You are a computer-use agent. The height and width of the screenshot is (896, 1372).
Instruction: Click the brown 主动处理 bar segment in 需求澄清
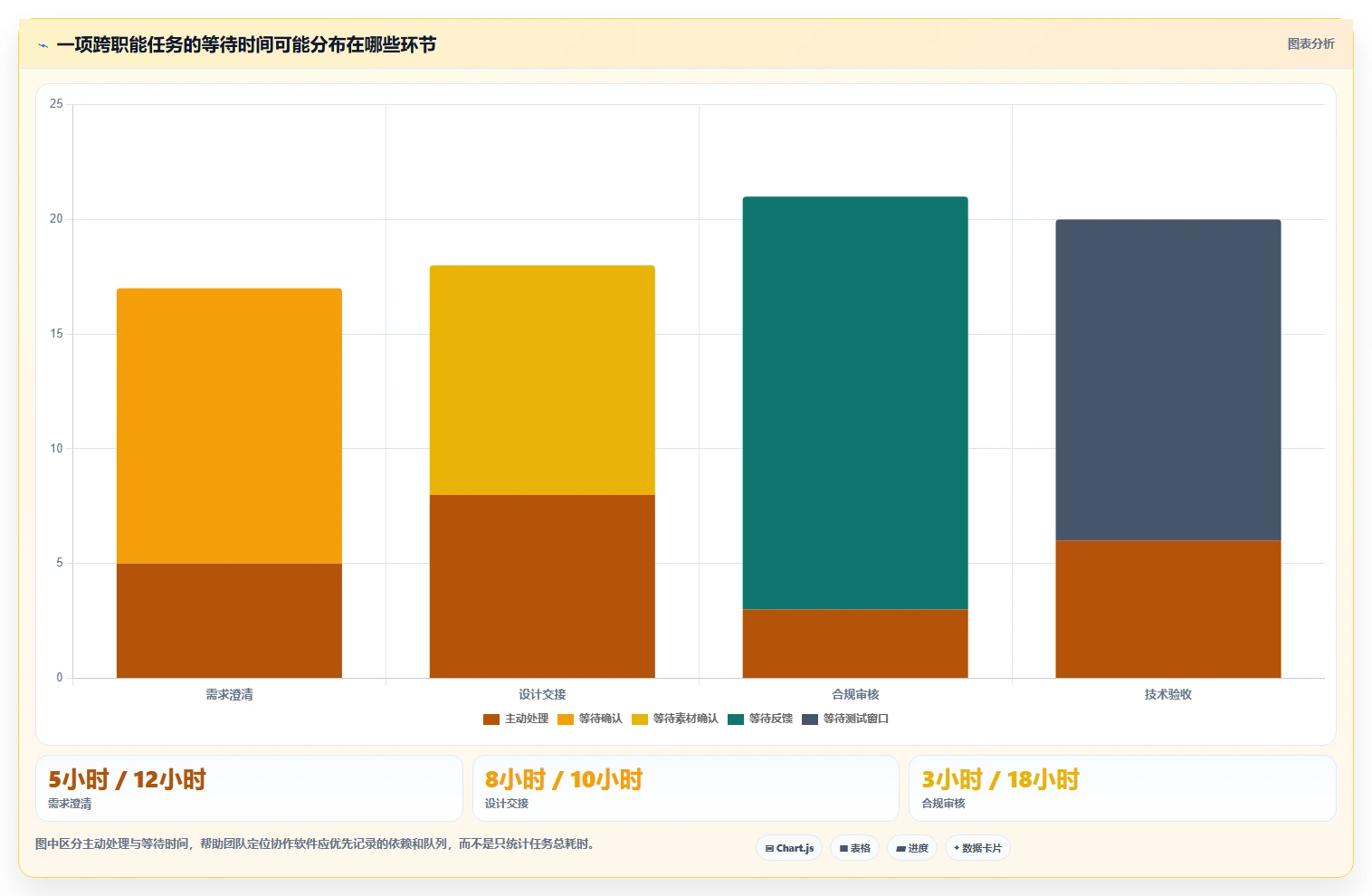(229, 621)
